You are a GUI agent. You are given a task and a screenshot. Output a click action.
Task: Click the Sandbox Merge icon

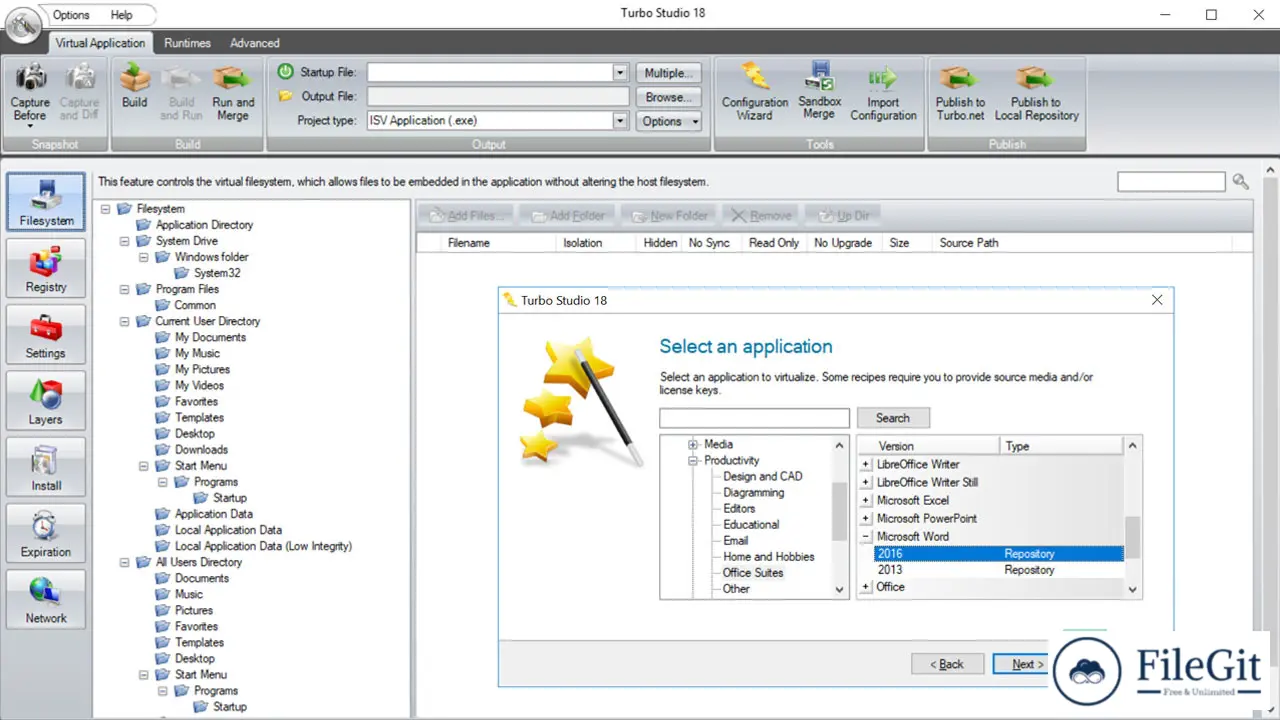tap(820, 77)
